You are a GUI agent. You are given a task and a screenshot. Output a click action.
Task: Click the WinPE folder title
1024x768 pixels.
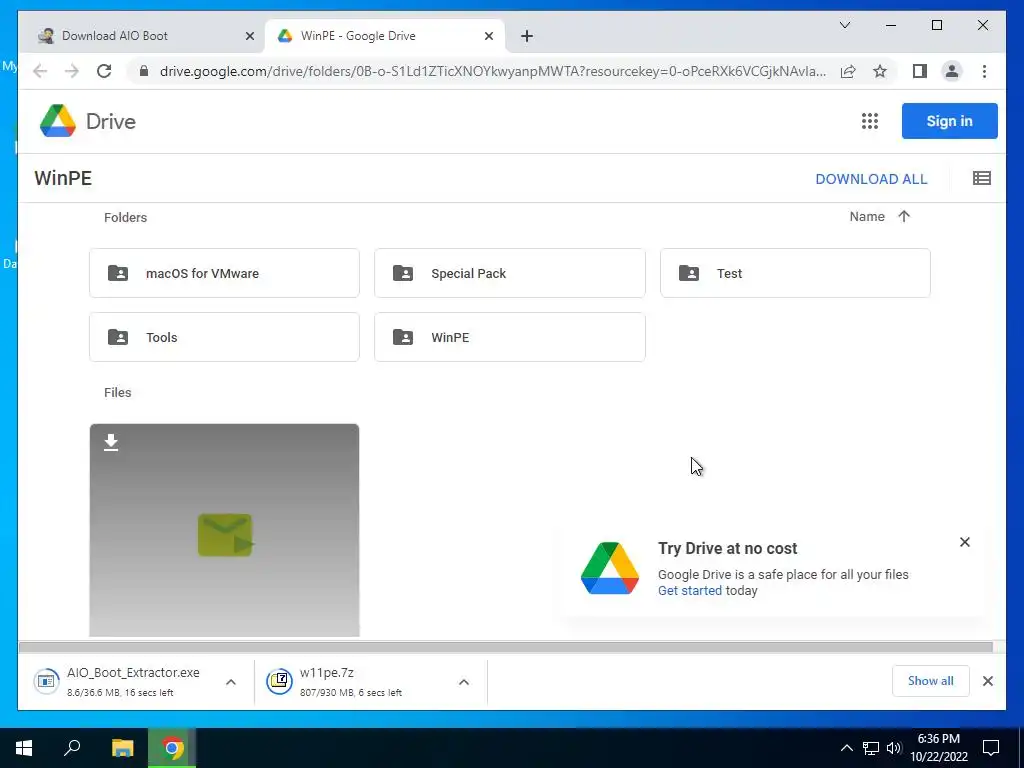63,178
